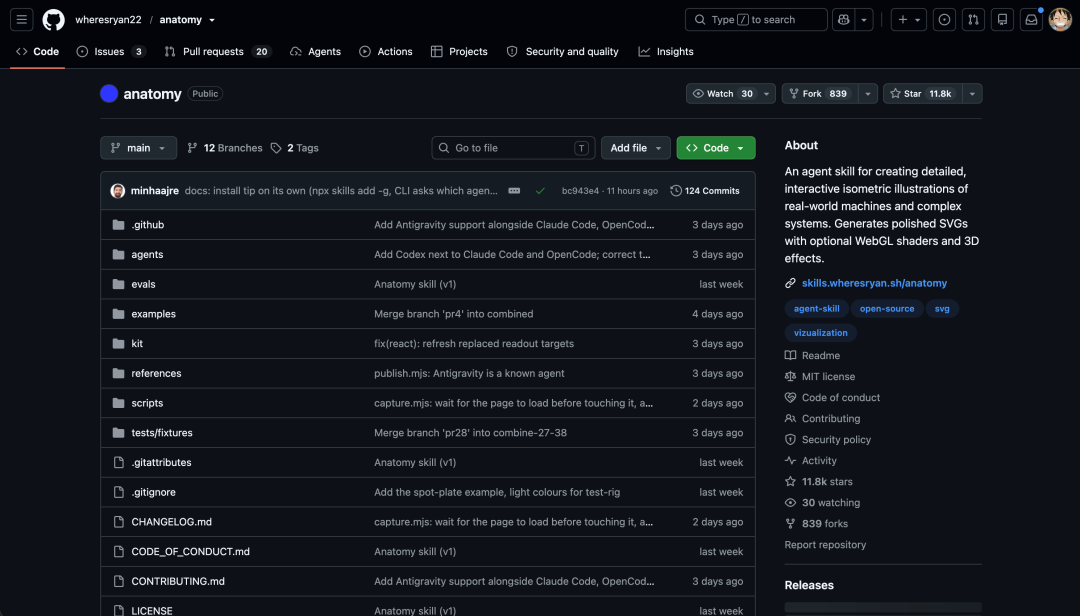The image size is (1080, 616).
Task: Switch to the Issues tab
Action: tap(110, 52)
